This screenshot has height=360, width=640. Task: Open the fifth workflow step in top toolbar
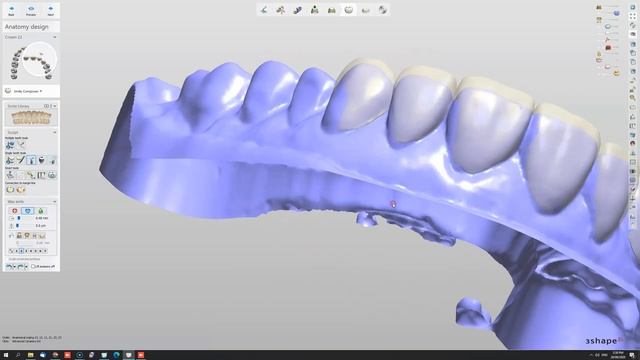[x=331, y=10]
